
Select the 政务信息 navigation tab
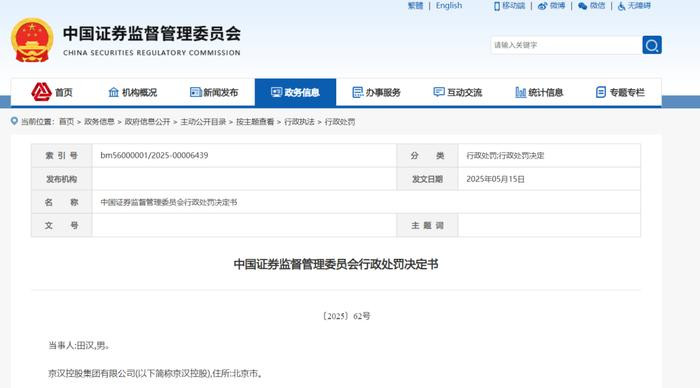click(x=295, y=92)
